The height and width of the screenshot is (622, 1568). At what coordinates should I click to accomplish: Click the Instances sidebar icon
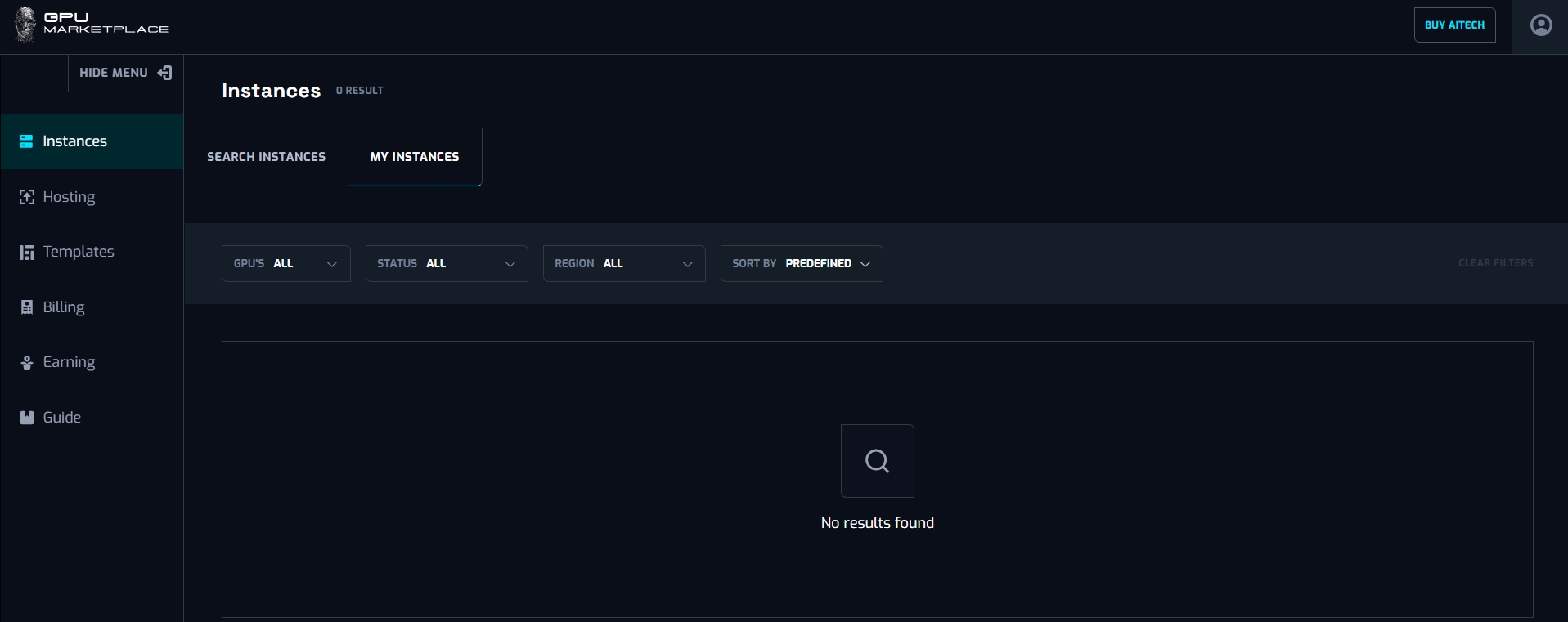pos(26,141)
